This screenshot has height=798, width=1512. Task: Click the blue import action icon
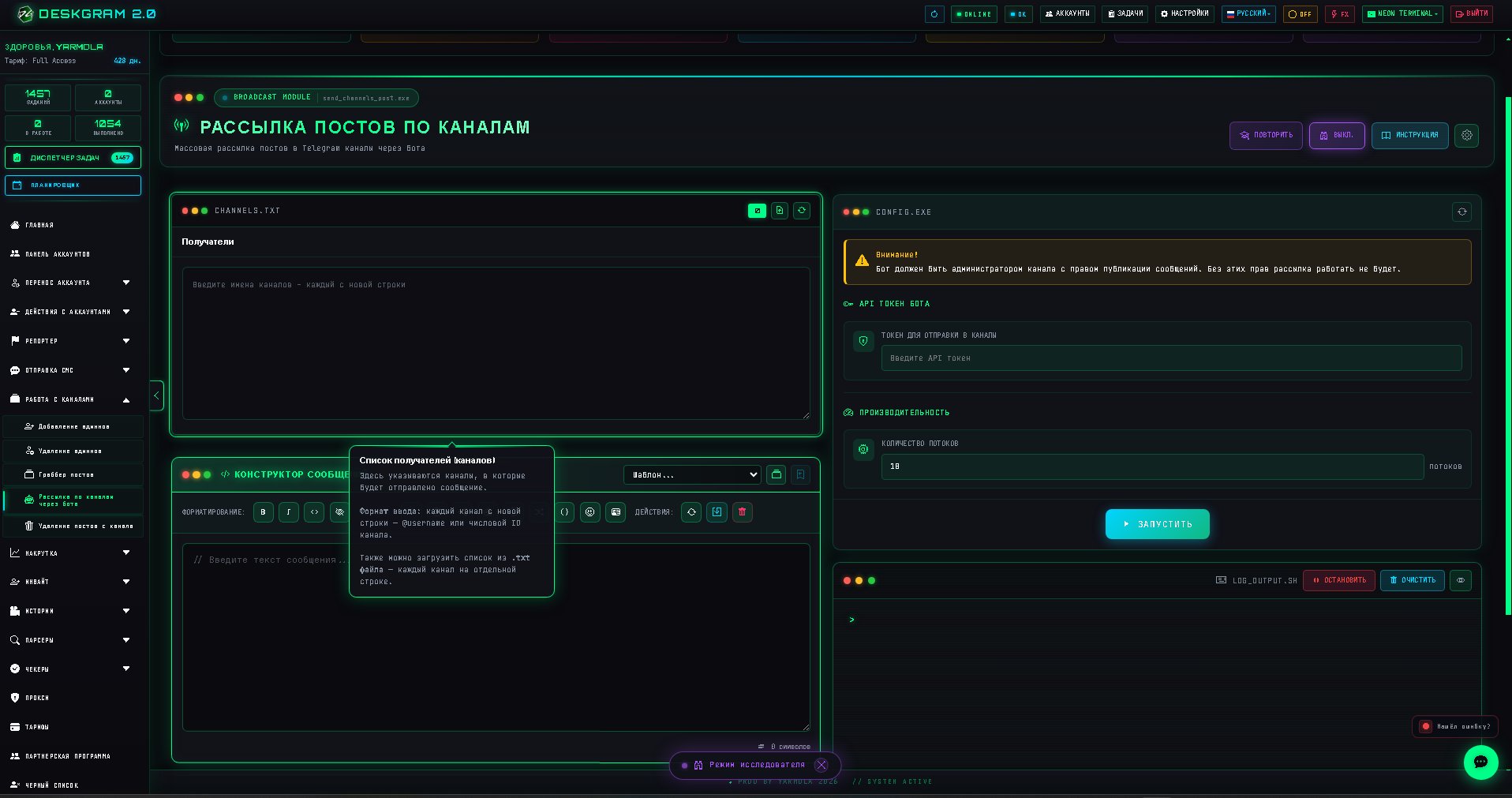tap(717, 512)
